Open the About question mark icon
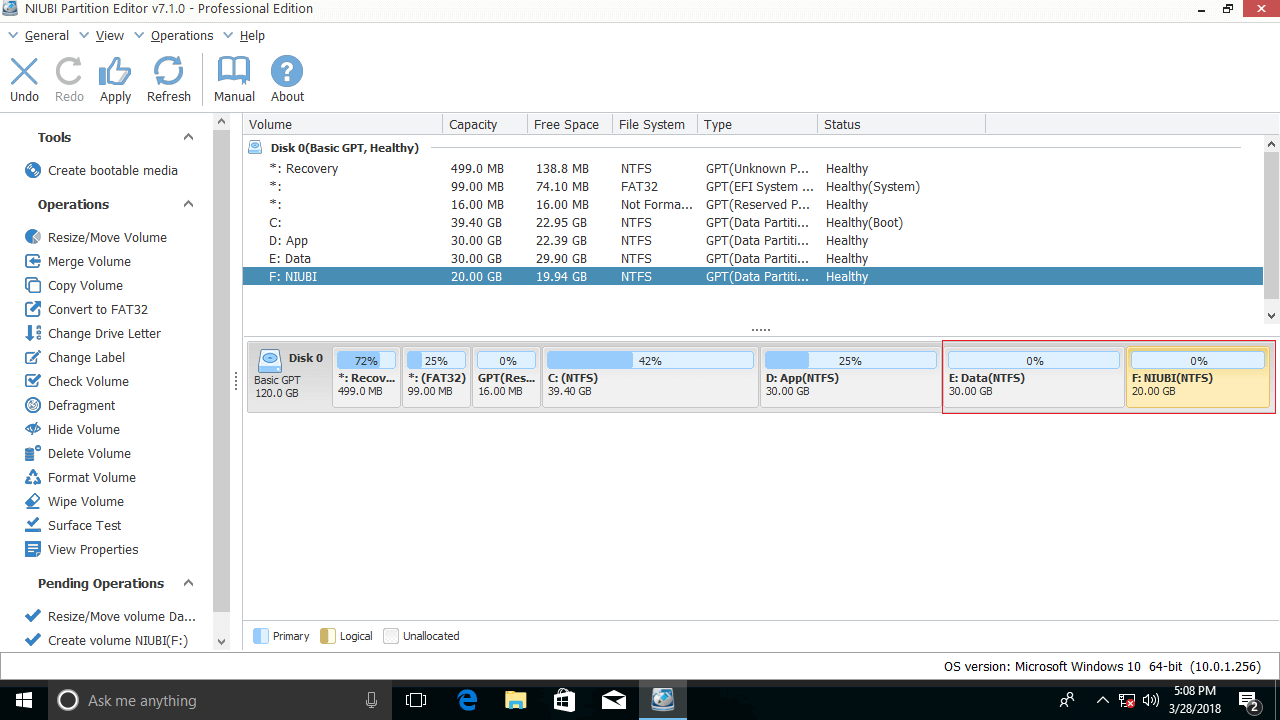 (287, 72)
